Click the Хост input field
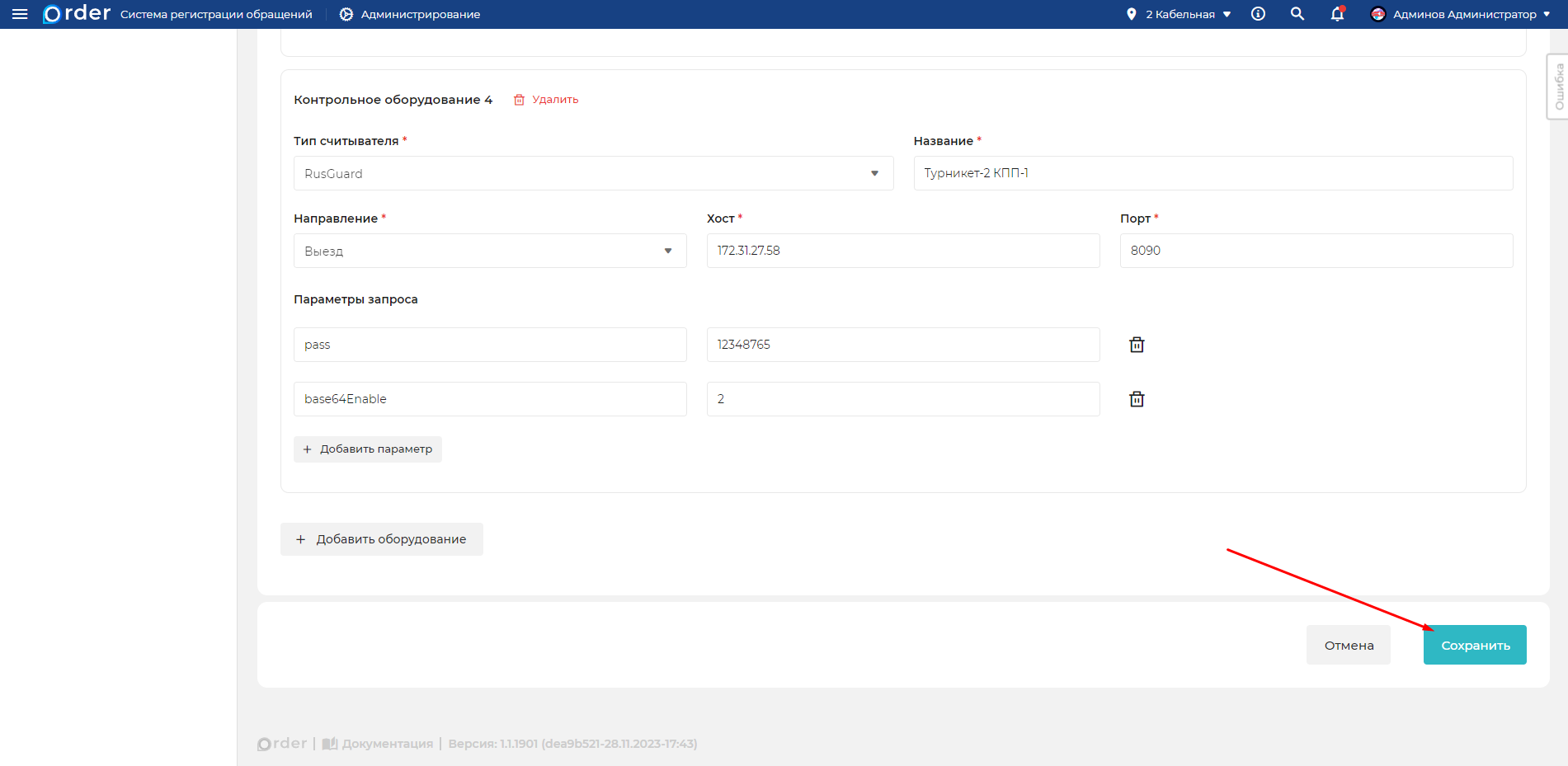This screenshot has height=766, width=1568. click(x=902, y=251)
